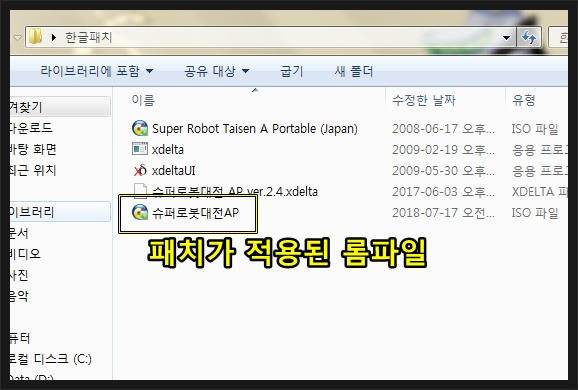This screenshot has height=390, width=578.
Task: Select Computer (컴퓨터) in the navigation pane
Action: (x=20, y=338)
